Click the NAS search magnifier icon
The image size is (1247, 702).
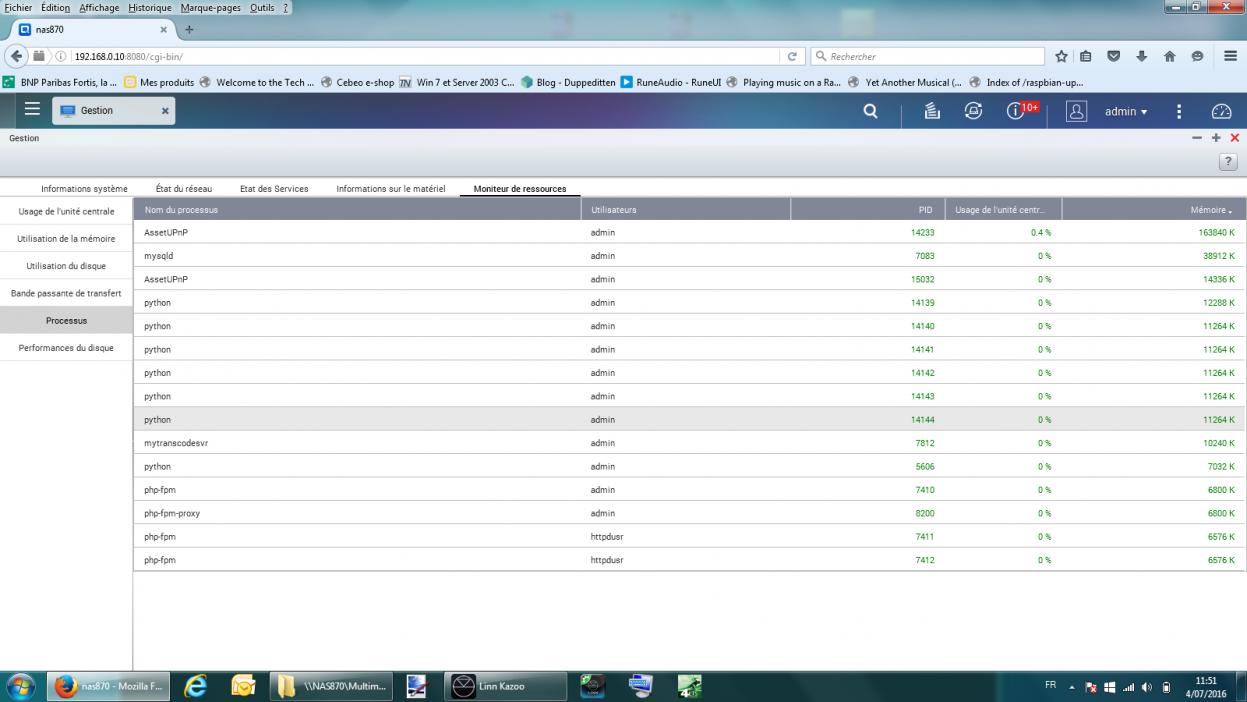coord(870,112)
